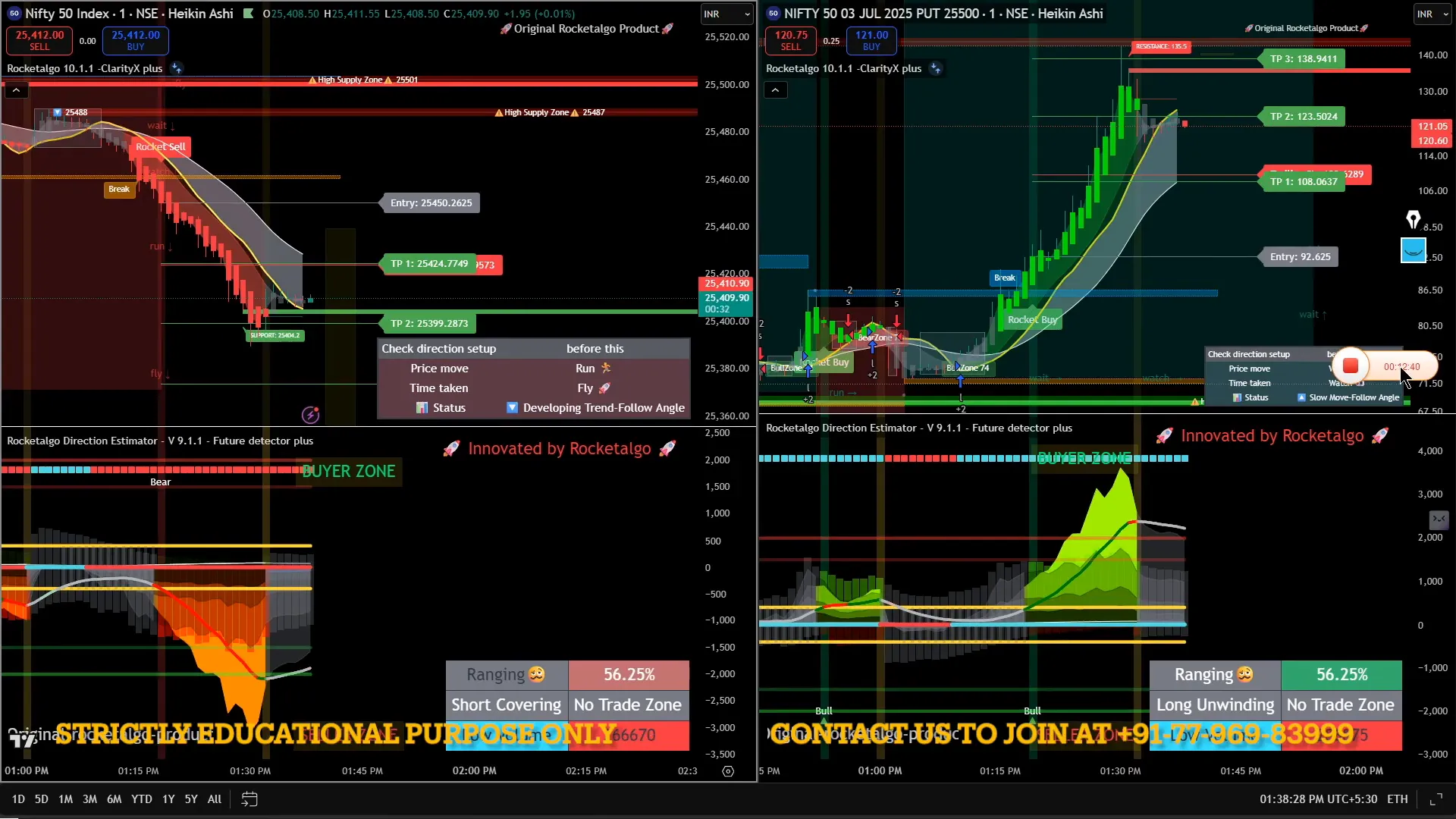The image size is (1456, 819).
Task: Click the sparkle icon beside the right Rocketalgo indicator
Action: point(936,68)
